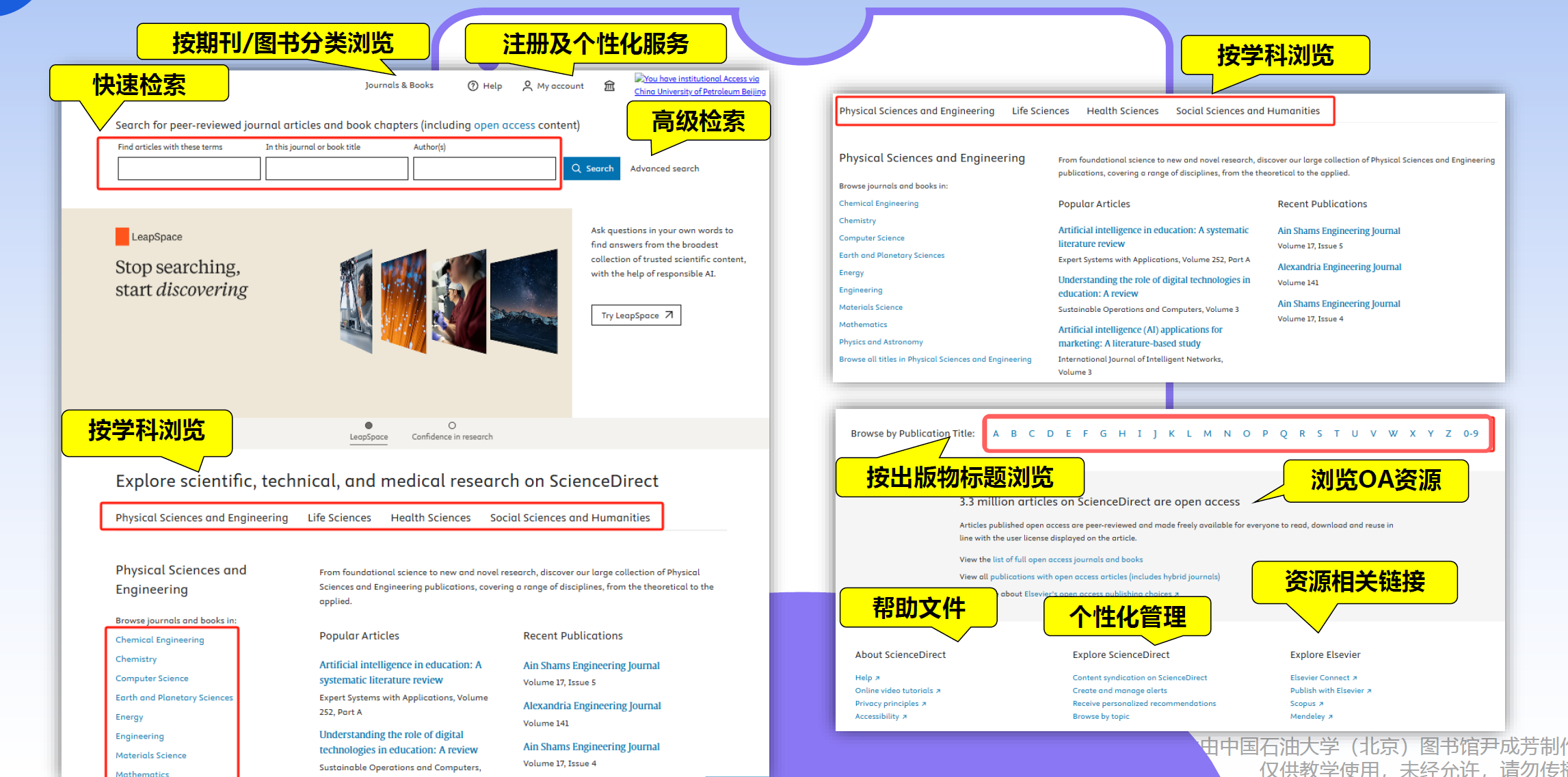Browse publication titles starting with letter Z
The image size is (1568, 777).
point(1448,434)
